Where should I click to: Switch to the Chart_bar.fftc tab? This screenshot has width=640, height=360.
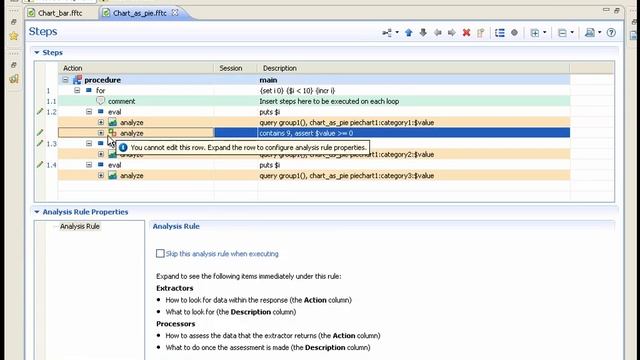pyautogui.click(x=60, y=13)
